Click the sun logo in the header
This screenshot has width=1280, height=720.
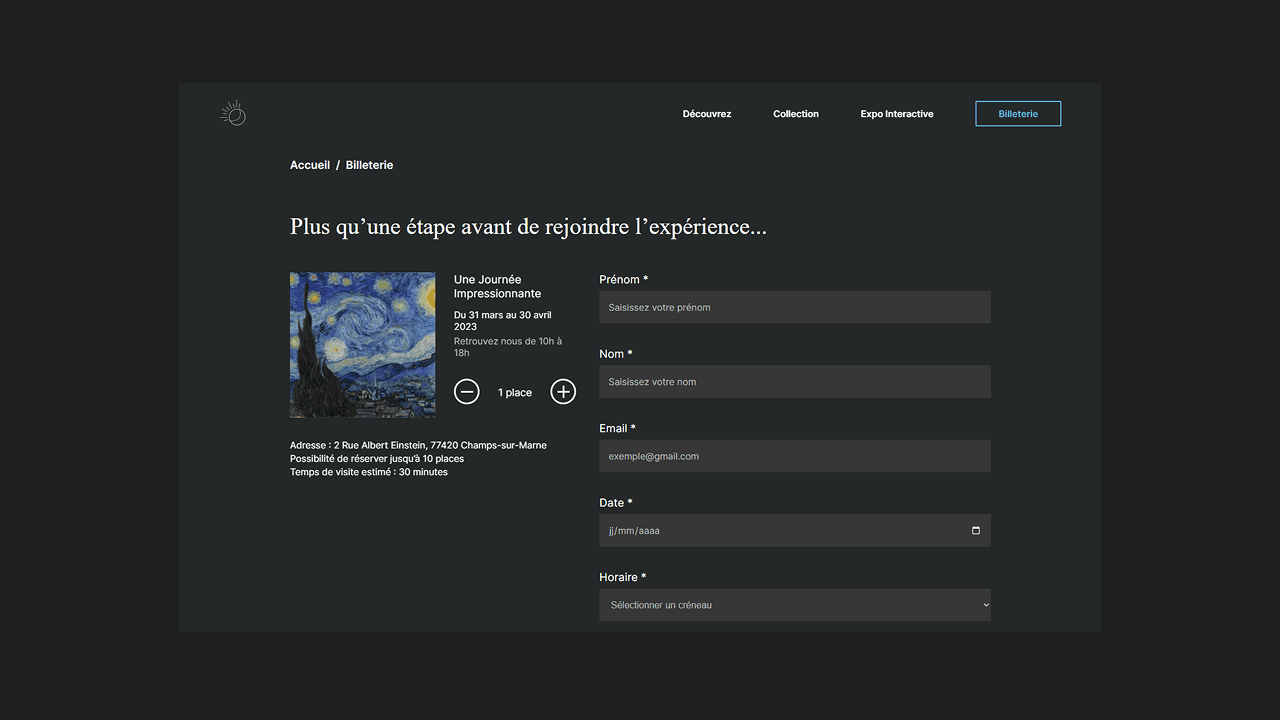(233, 114)
